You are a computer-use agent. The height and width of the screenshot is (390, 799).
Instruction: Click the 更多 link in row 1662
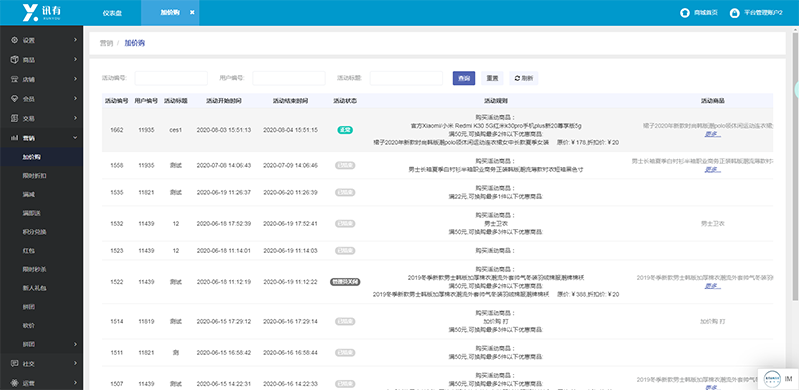pyautogui.click(x=712, y=134)
